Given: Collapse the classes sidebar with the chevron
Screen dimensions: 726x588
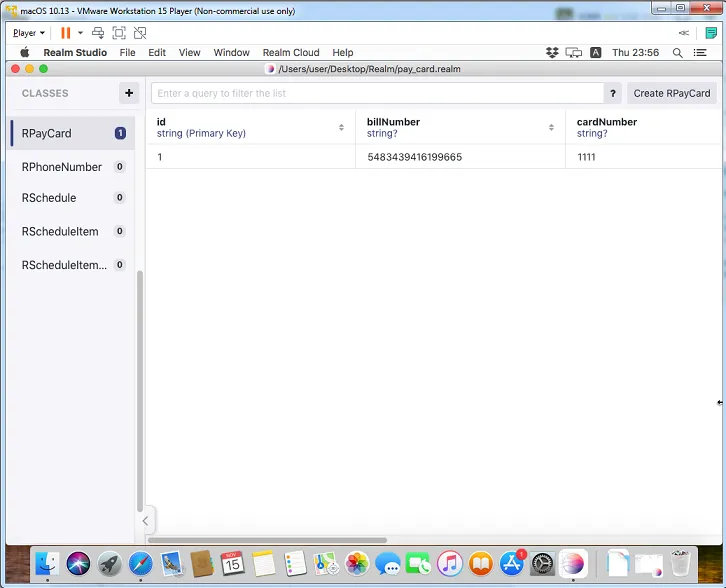Looking at the screenshot, I should (x=145, y=521).
